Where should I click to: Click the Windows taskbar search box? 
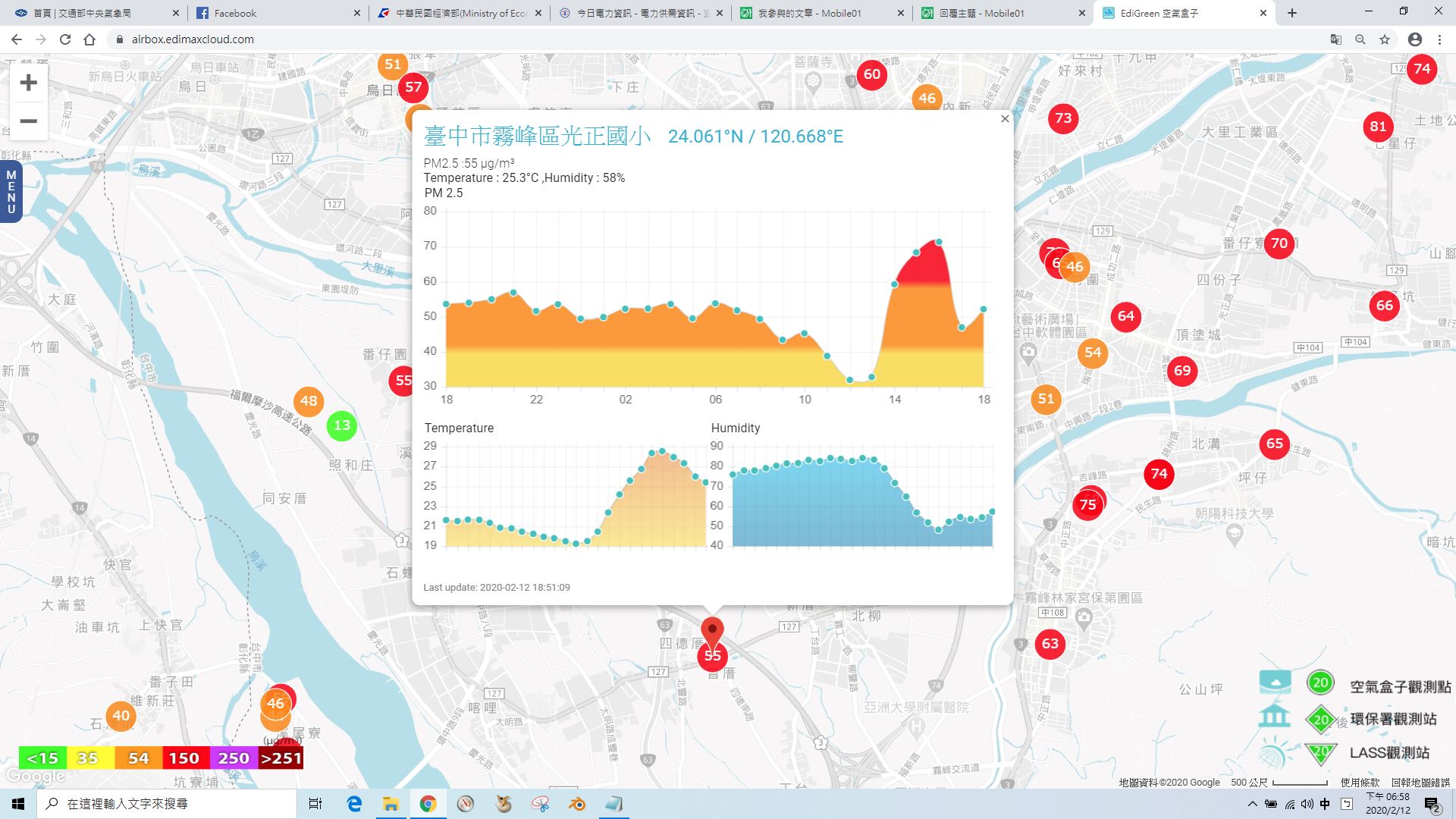point(167,804)
